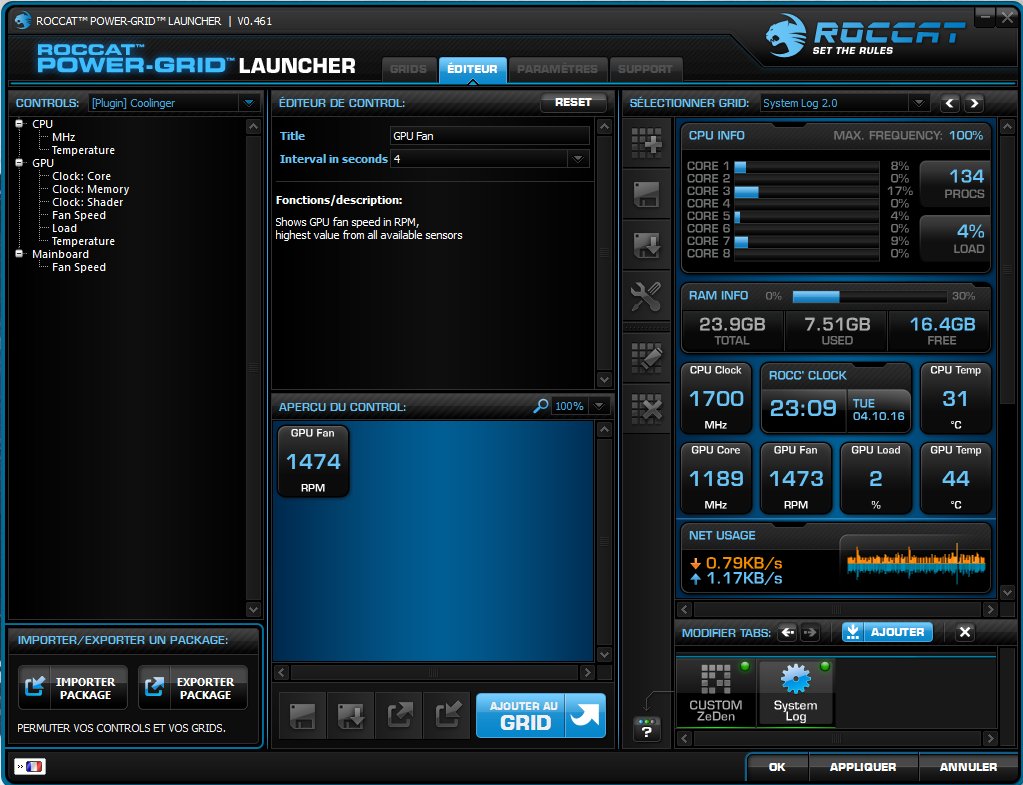Export the control with the outgoing arrow icon

tap(397, 715)
